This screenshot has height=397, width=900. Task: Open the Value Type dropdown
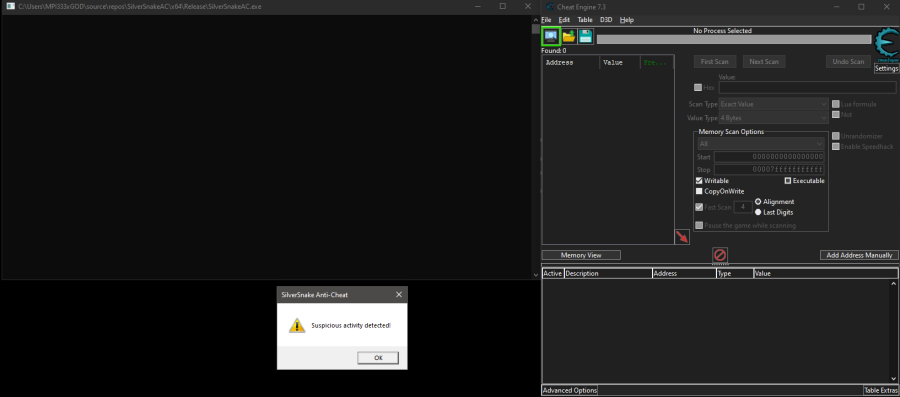pyautogui.click(x=774, y=118)
